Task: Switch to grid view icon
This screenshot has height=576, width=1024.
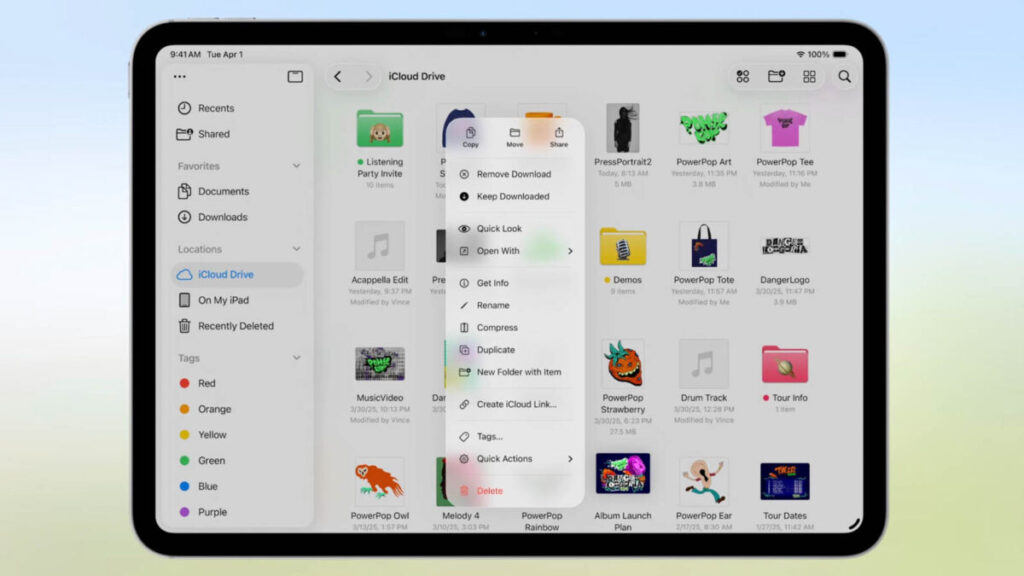Action: tap(809, 76)
